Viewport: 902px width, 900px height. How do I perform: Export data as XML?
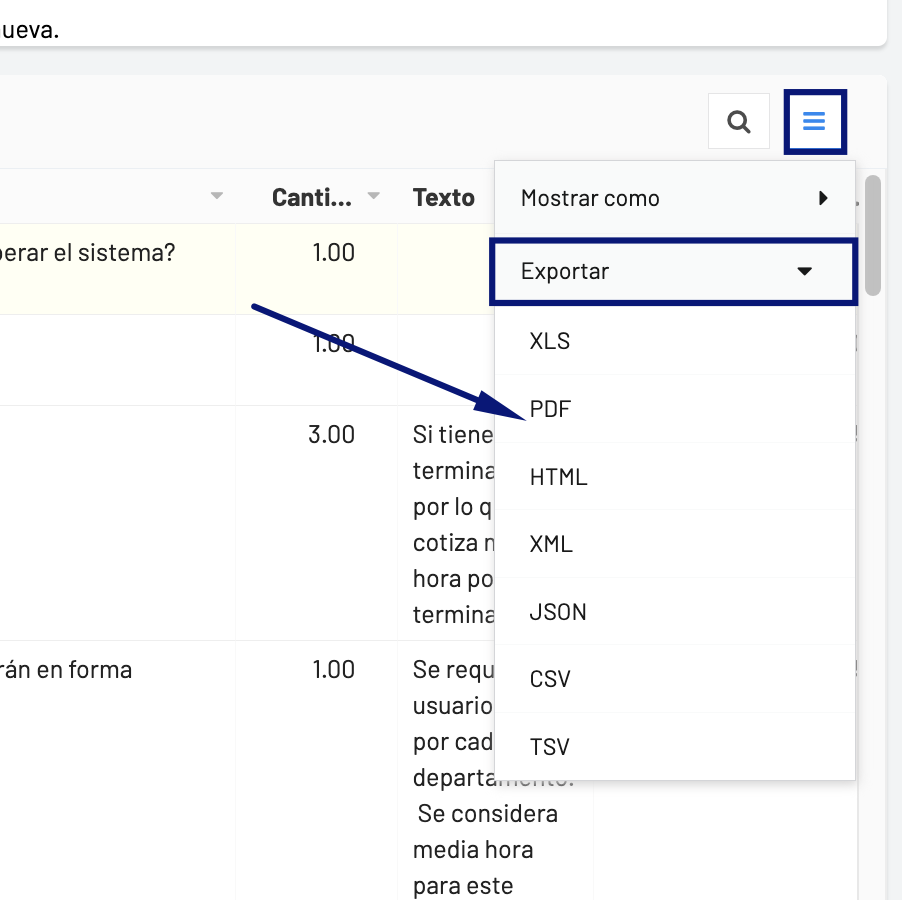pos(551,544)
